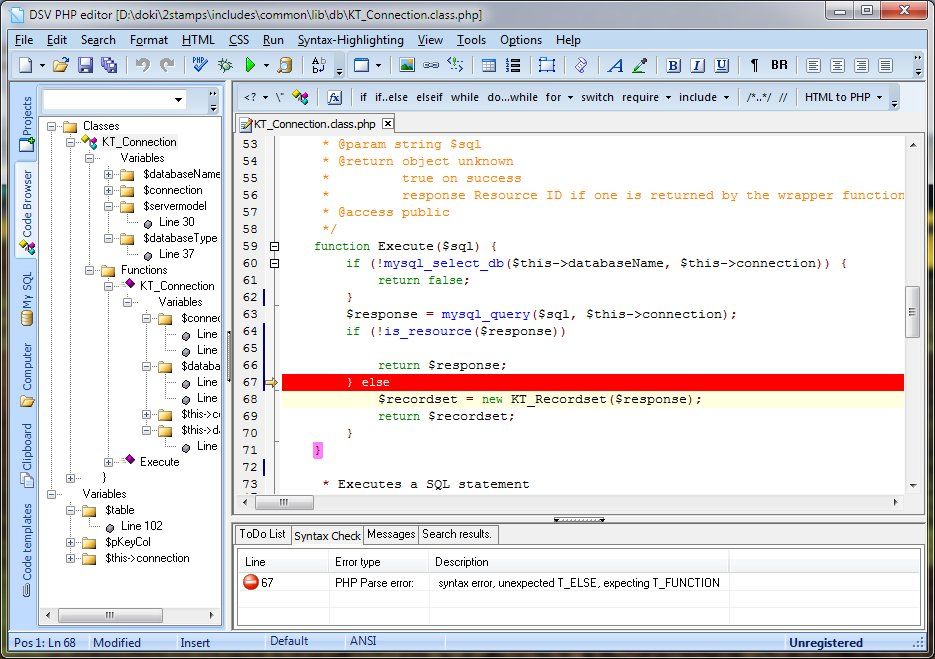Image resolution: width=935 pixels, height=659 pixels.
Task: Select error row for line 67
Action: pos(480,583)
